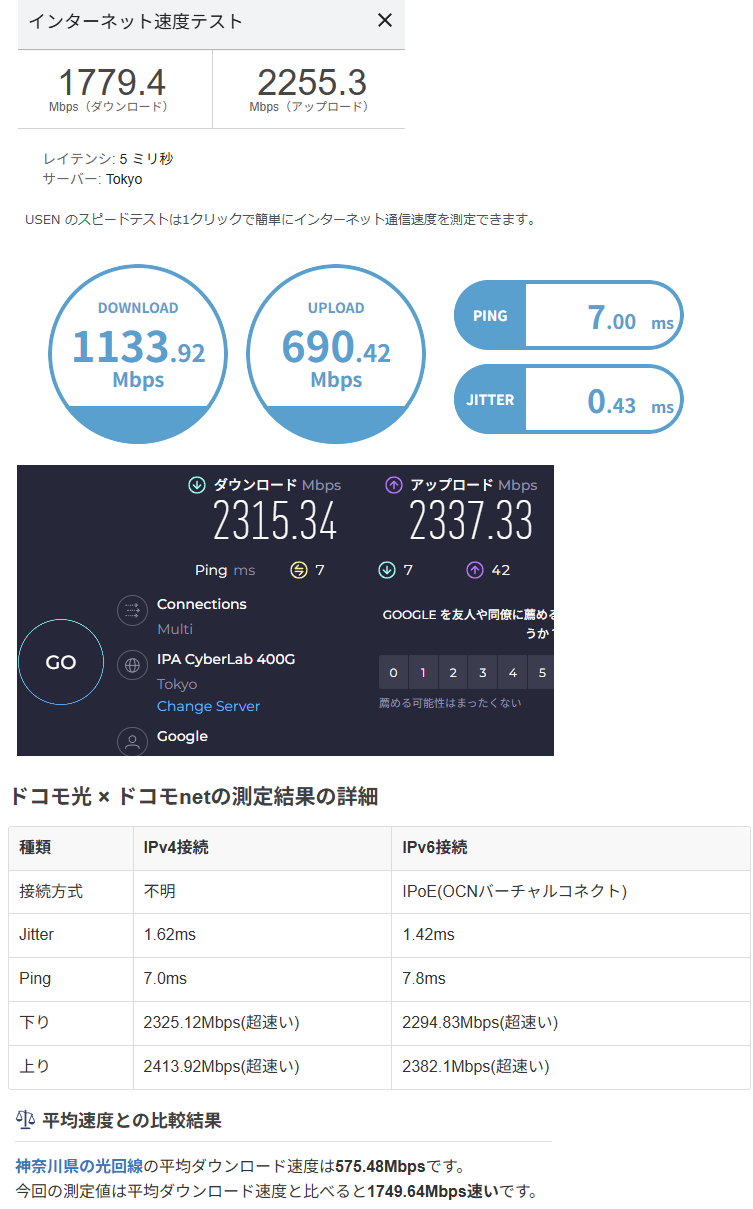Click the user icon beside Google
Image resolution: width=753 pixels, height=1209 pixels.
pos(133,741)
